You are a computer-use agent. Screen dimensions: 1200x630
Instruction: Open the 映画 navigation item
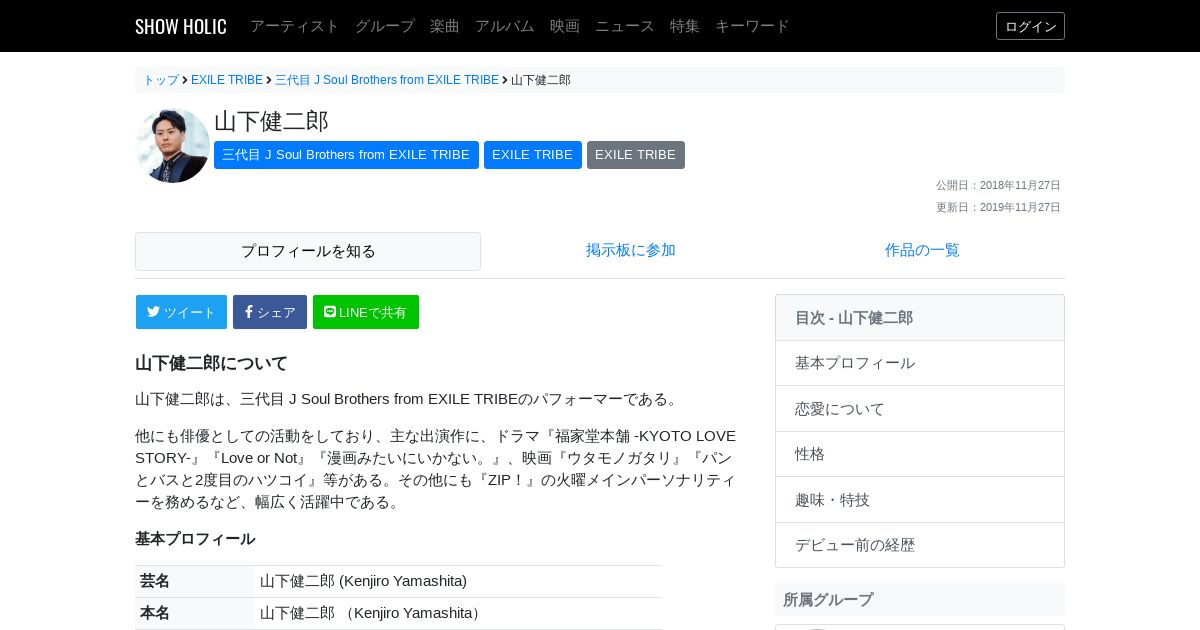coord(565,26)
